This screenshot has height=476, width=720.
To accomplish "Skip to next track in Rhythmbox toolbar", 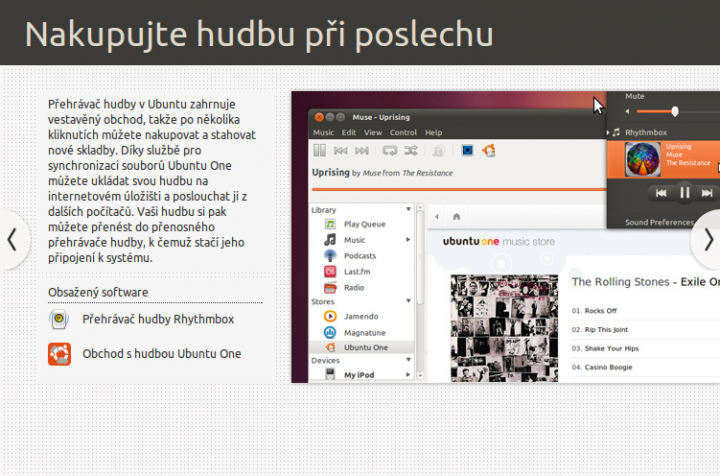I will pyautogui.click(x=362, y=151).
